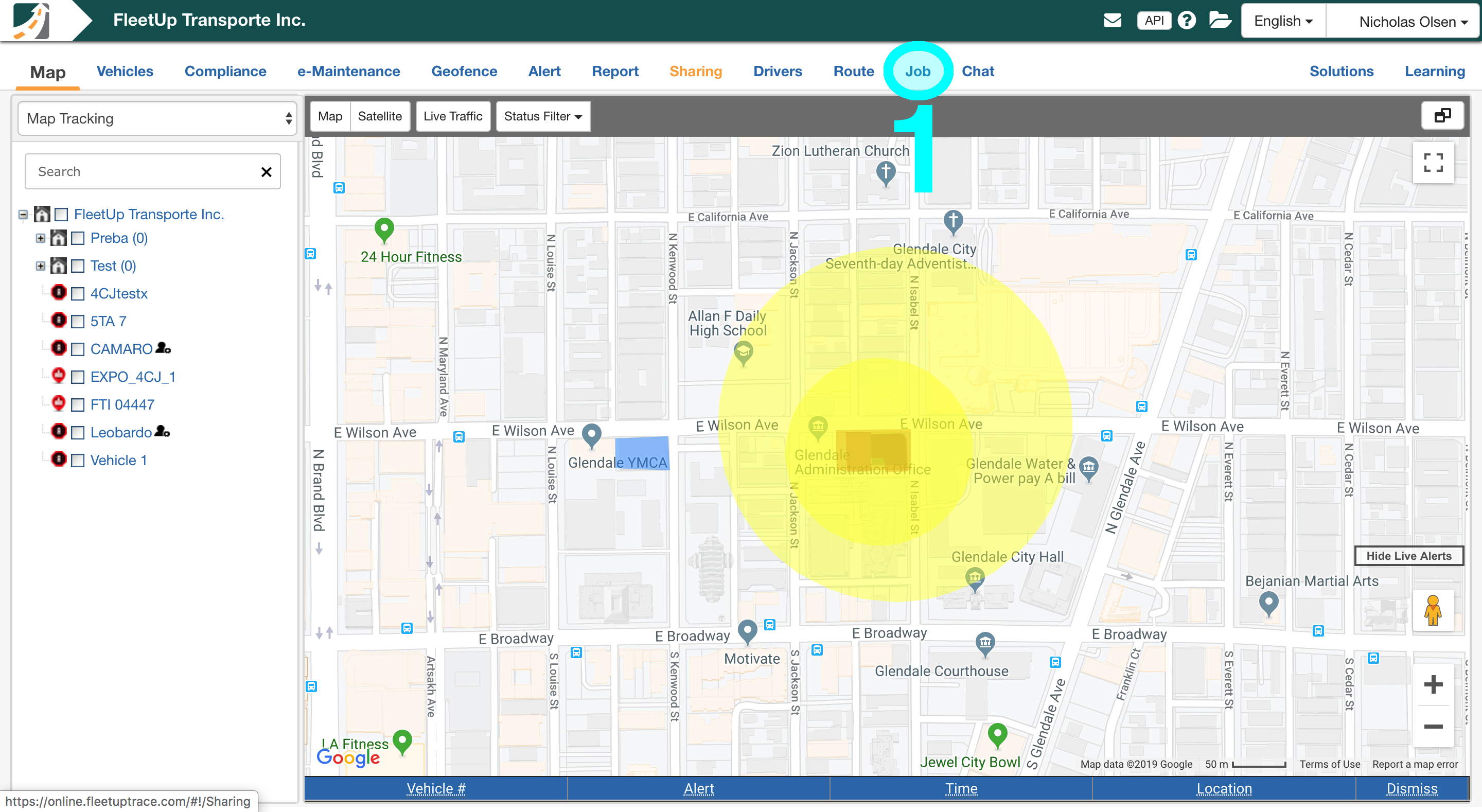
Task: Open Terms of Use link
Action: point(1330,764)
